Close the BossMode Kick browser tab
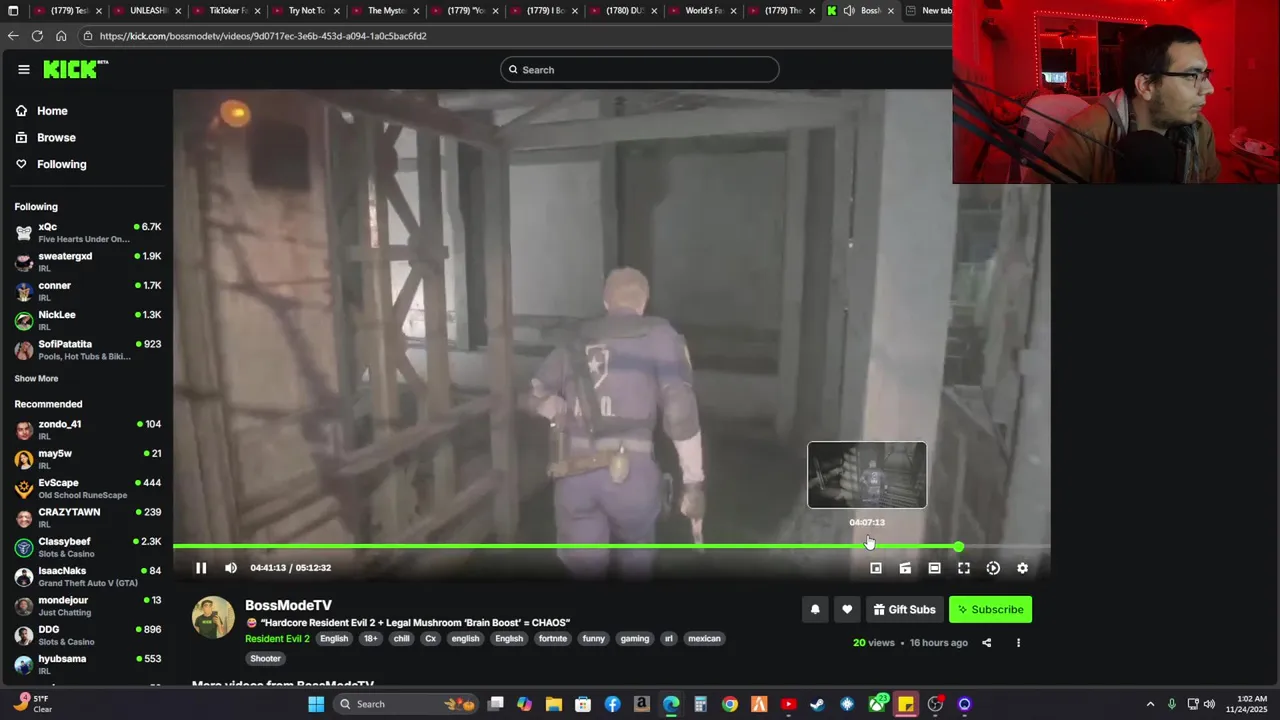Image resolution: width=1280 pixels, height=720 pixels. pyautogui.click(x=891, y=11)
